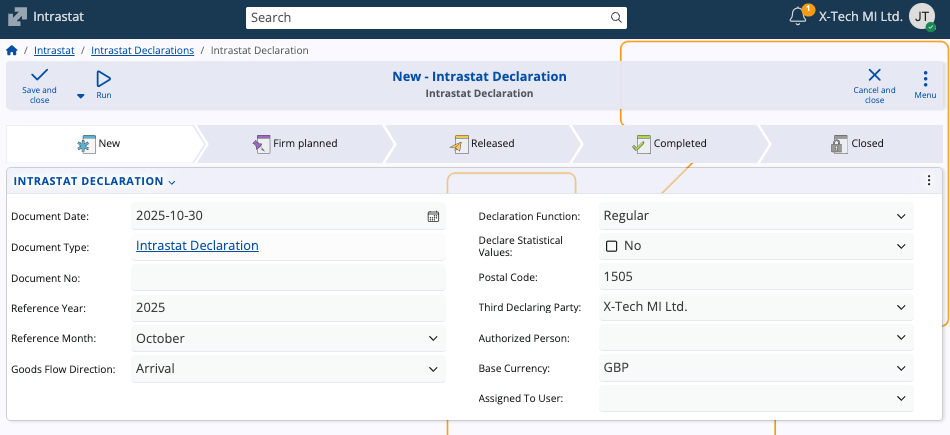Click the home icon in breadcrumb
This screenshot has width=950, height=435.
[12, 50]
